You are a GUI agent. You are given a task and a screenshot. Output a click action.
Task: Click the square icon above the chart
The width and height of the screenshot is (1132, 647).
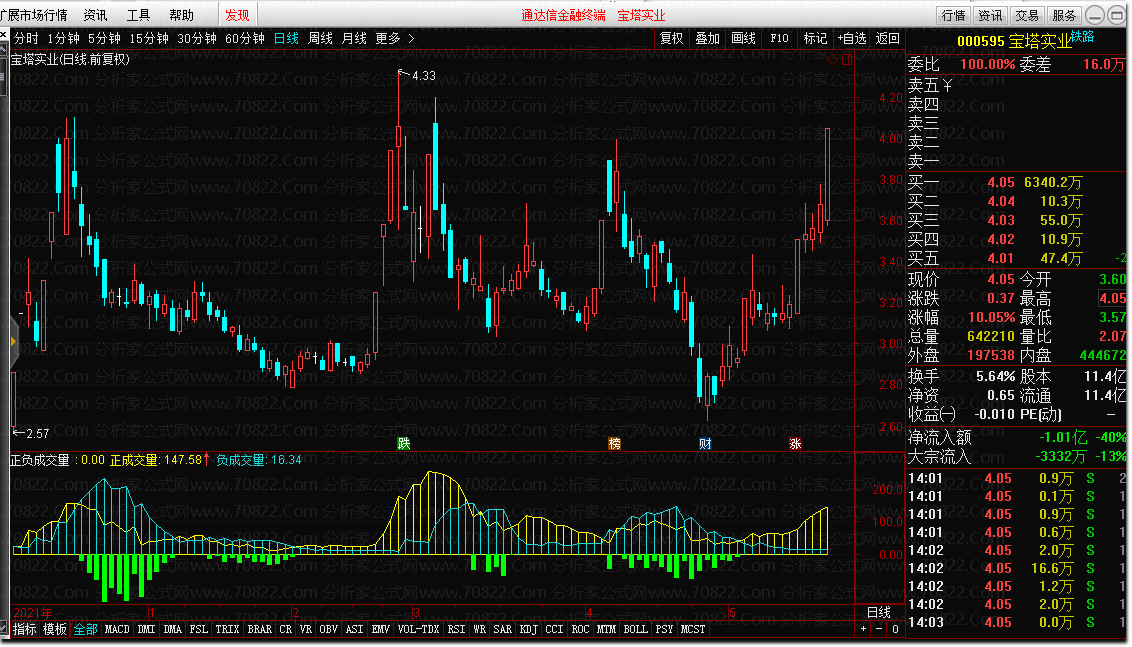(847, 60)
